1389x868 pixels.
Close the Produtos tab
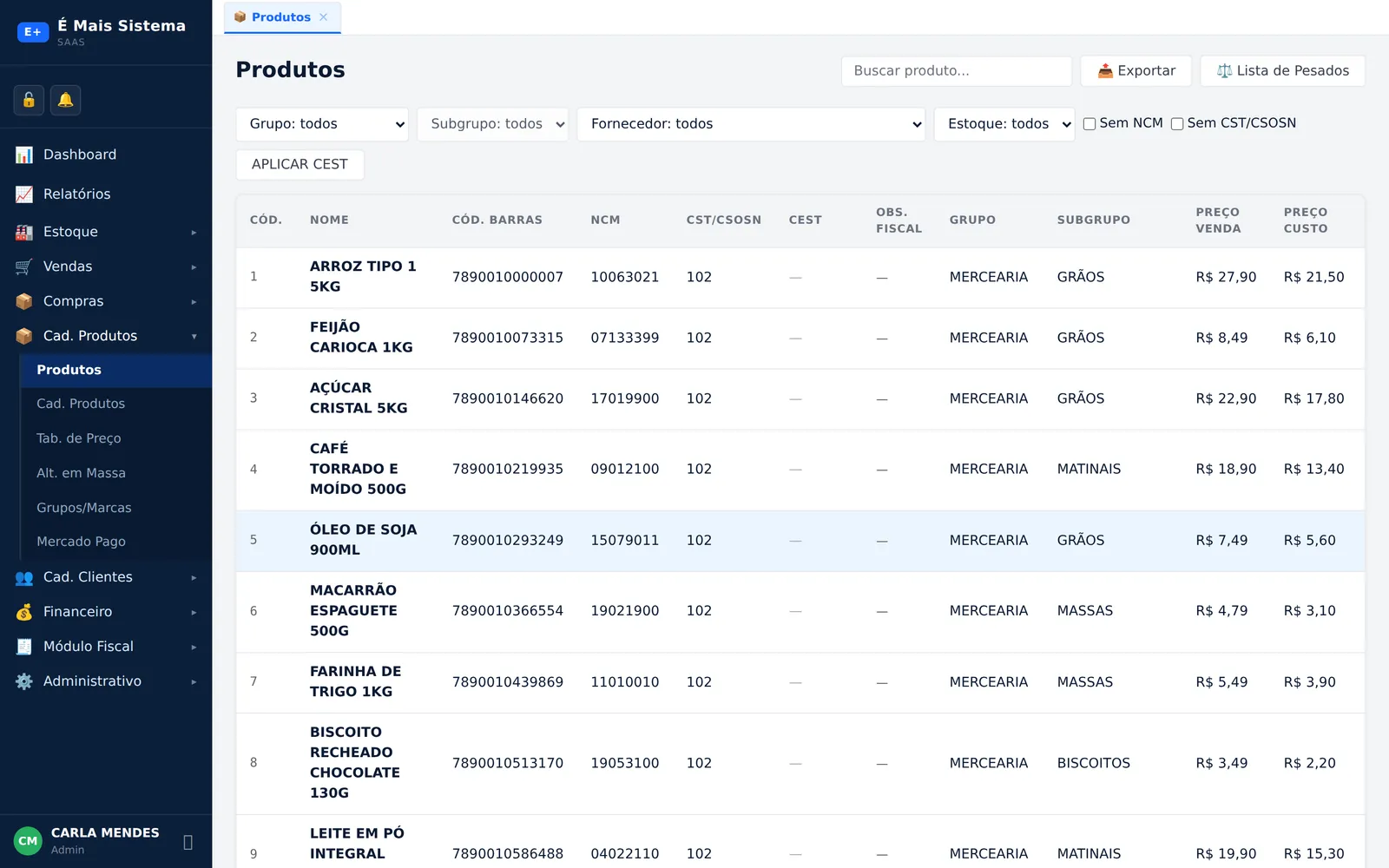(324, 17)
